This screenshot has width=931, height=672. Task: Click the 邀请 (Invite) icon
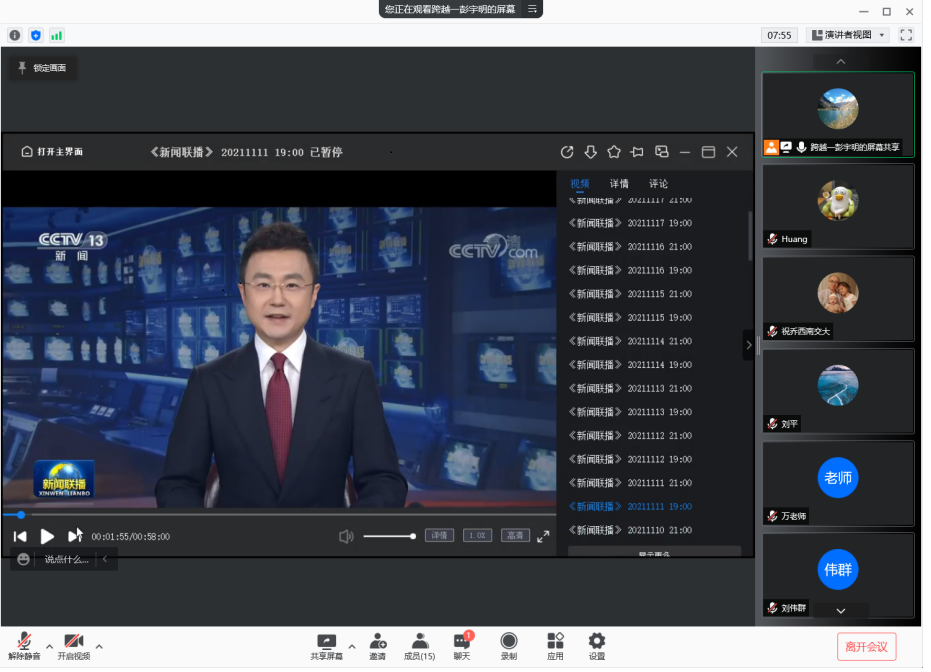[377, 642]
